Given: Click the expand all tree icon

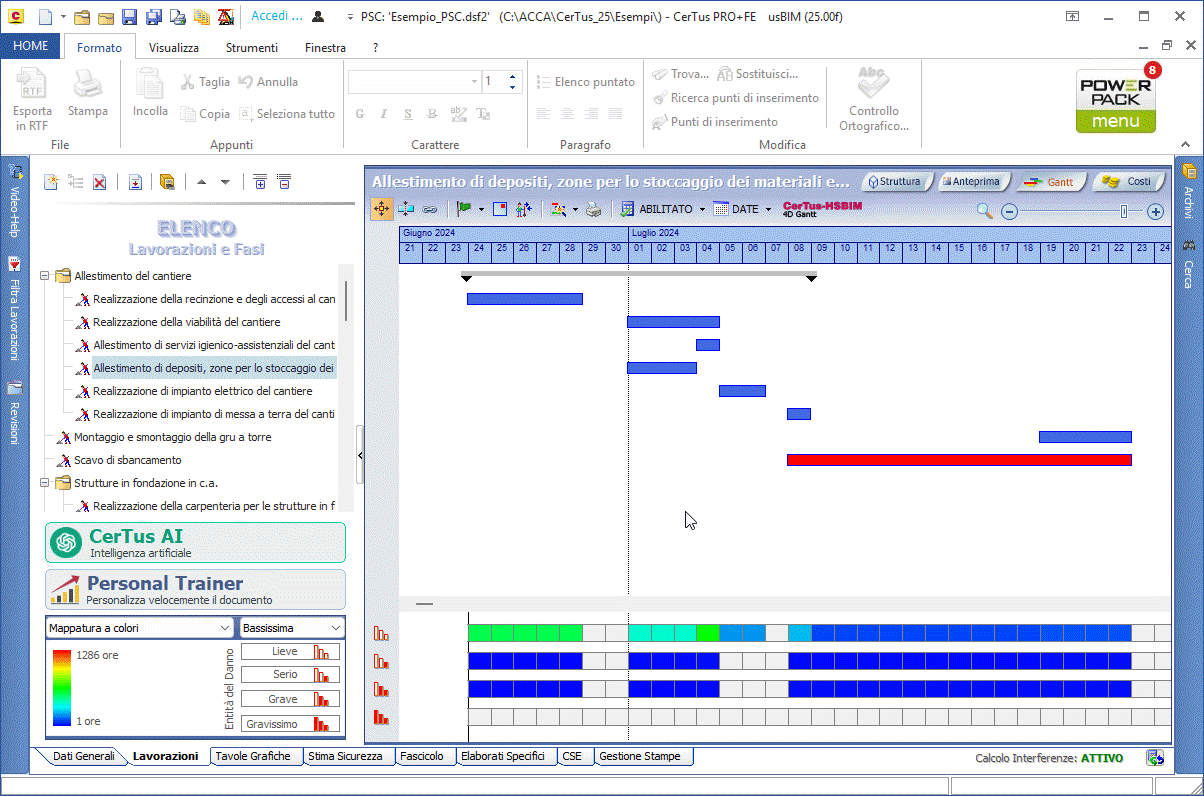Looking at the screenshot, I should pos(259,182).
